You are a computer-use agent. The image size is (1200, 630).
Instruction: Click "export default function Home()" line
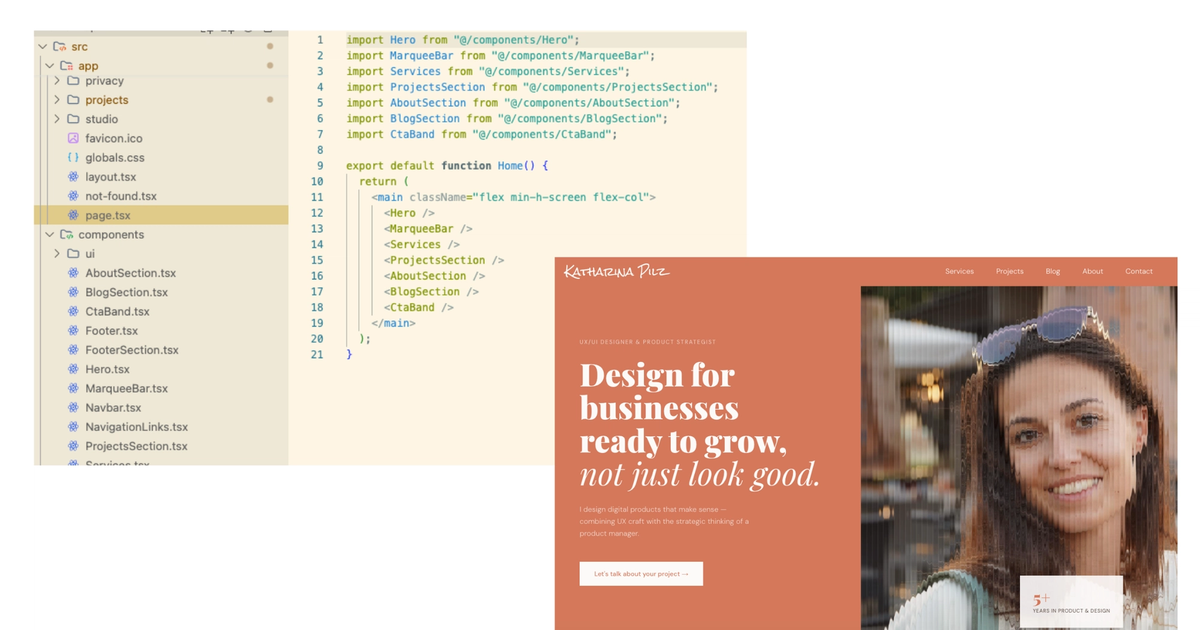pyautogui.click(x=447, y=166)
